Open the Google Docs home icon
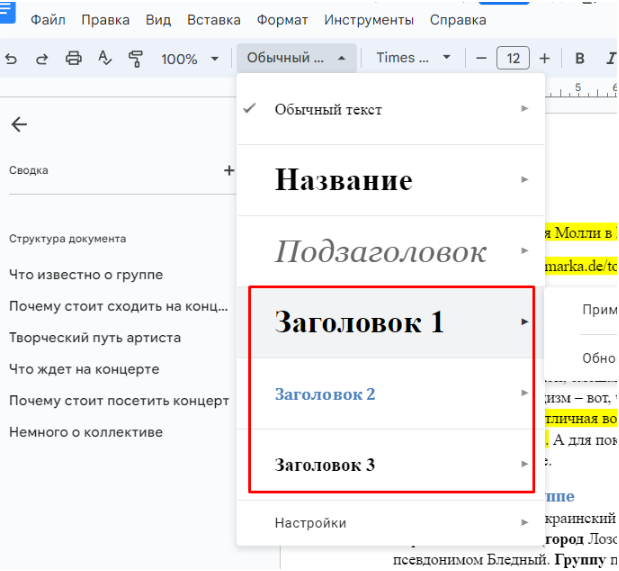The image size is (619, 571). 7,12
